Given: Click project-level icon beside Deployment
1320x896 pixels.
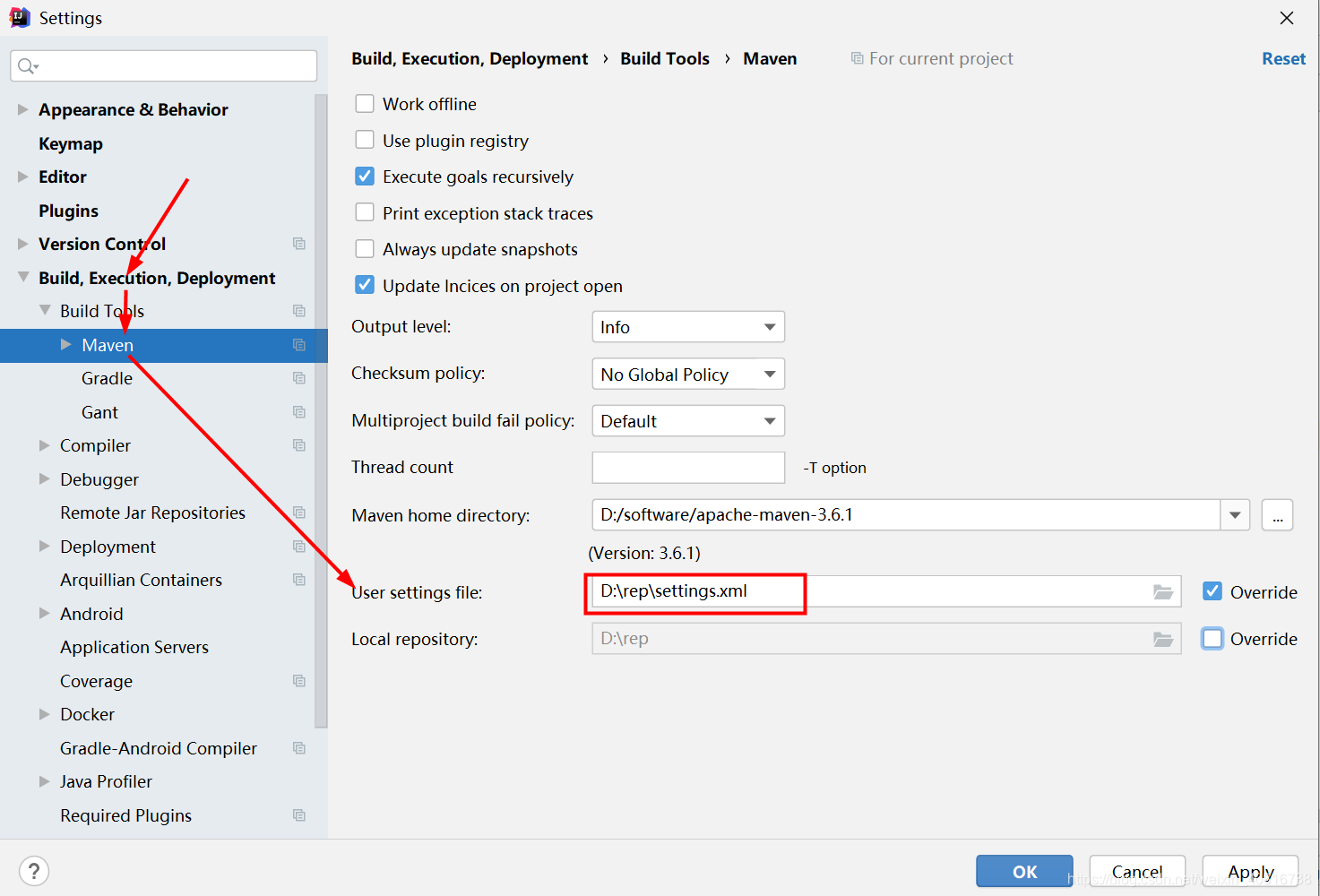Looking at the screenshot, I should [x=299, y=547].
